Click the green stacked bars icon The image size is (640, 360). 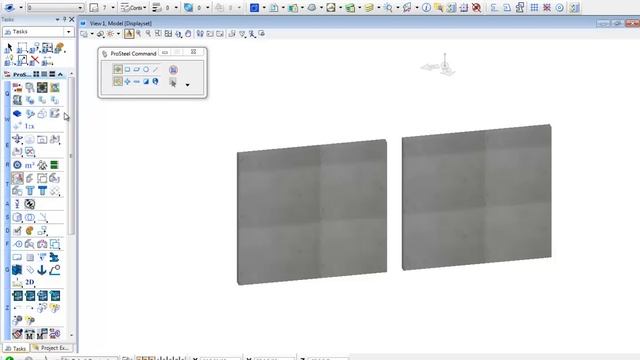[54, 165]
